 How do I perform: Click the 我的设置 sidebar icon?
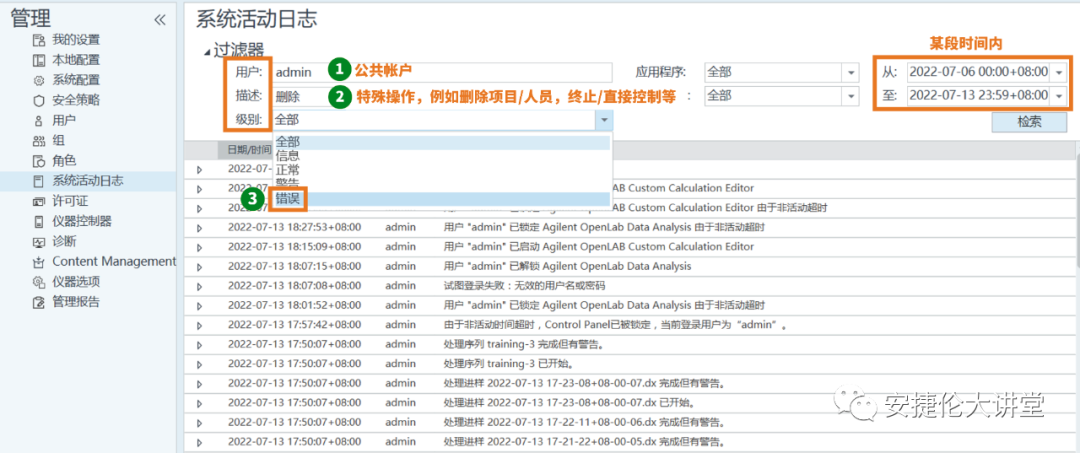point(39,40)
